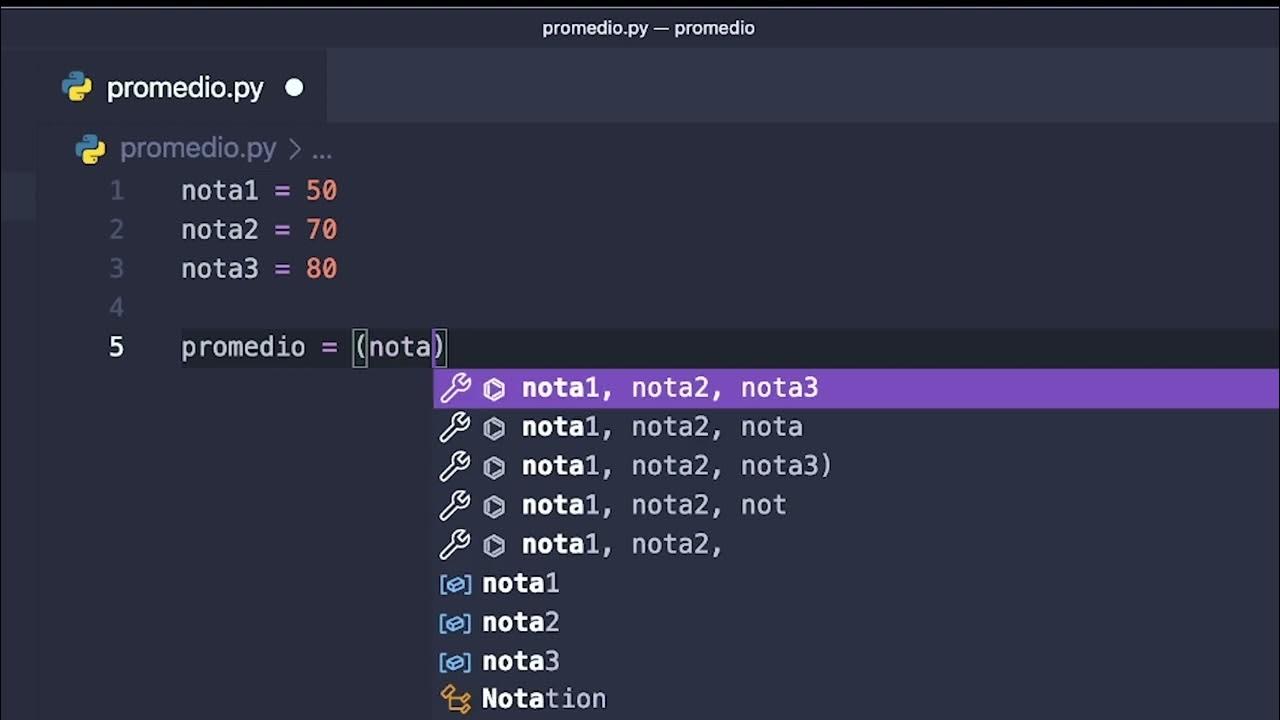Click the unsaved changes dot on promedio.py tab
The image size is (1280, 720).
pos(294,88)
